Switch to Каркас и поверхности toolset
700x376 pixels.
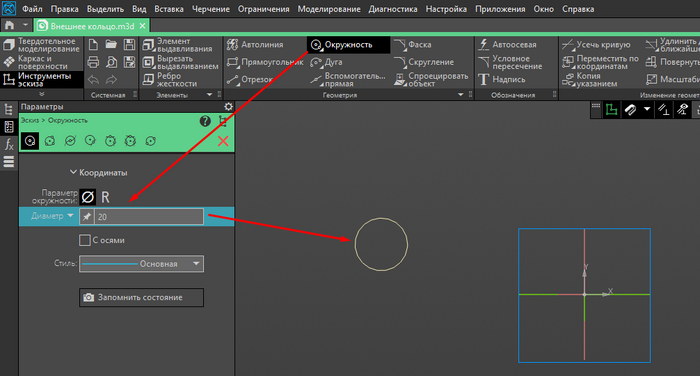coord(36,62)
